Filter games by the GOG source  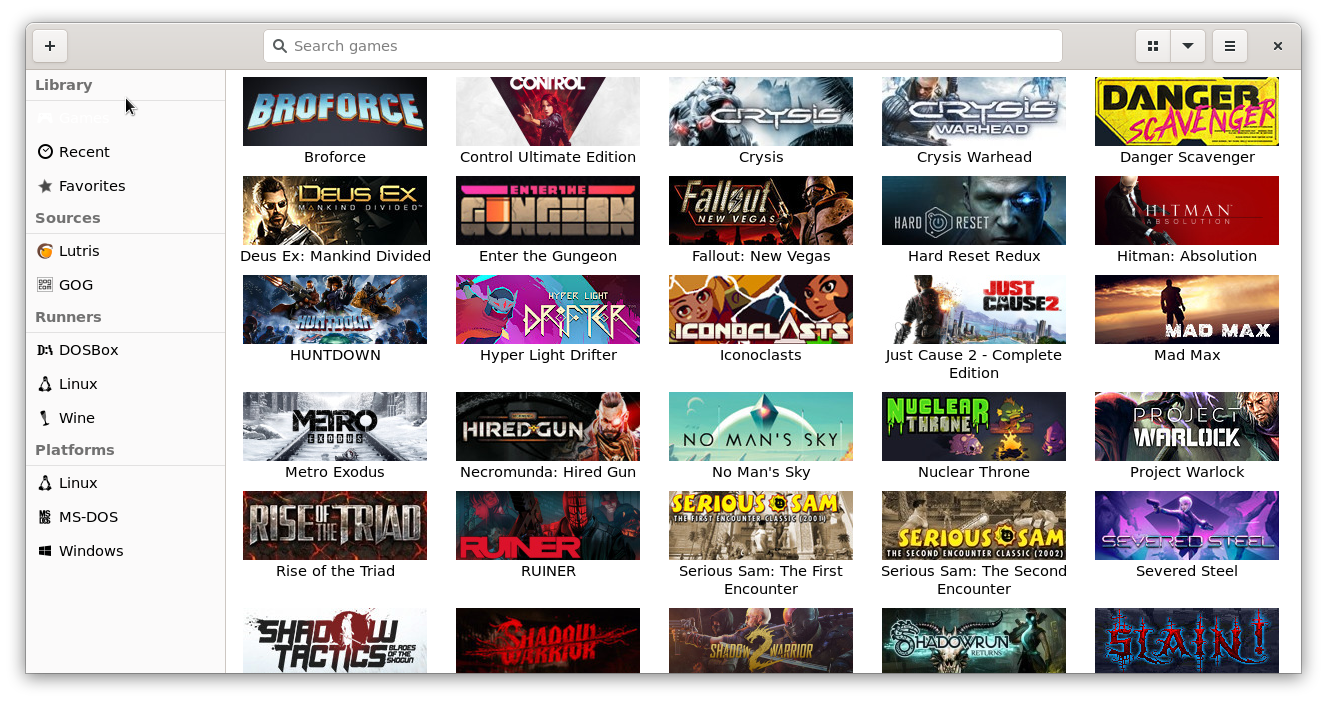click(x=76, y=284)
